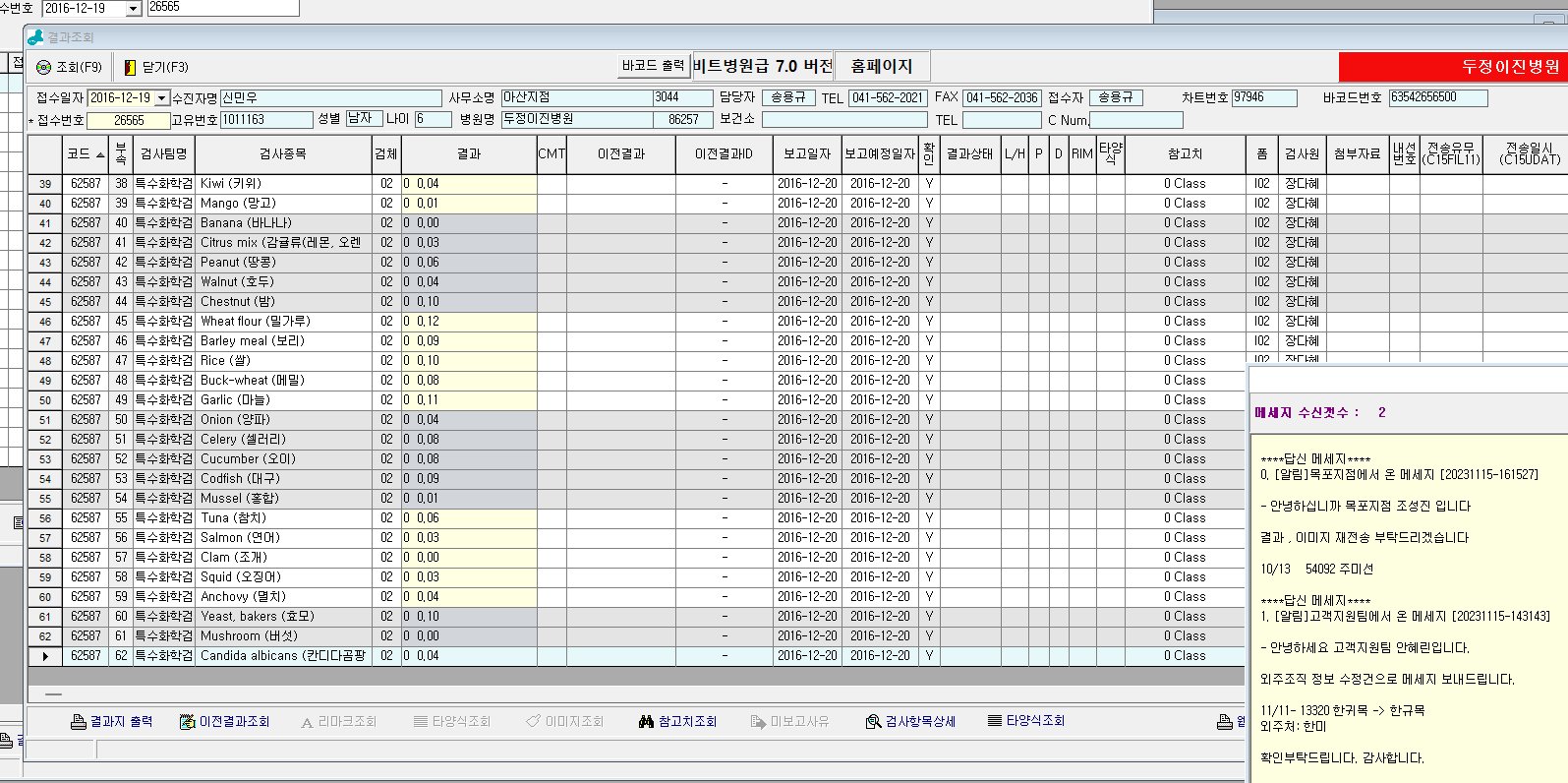The image size is (1568, 783).
Task: Click the 결과조회 window title icon
Action: click(x=35, y=37)
